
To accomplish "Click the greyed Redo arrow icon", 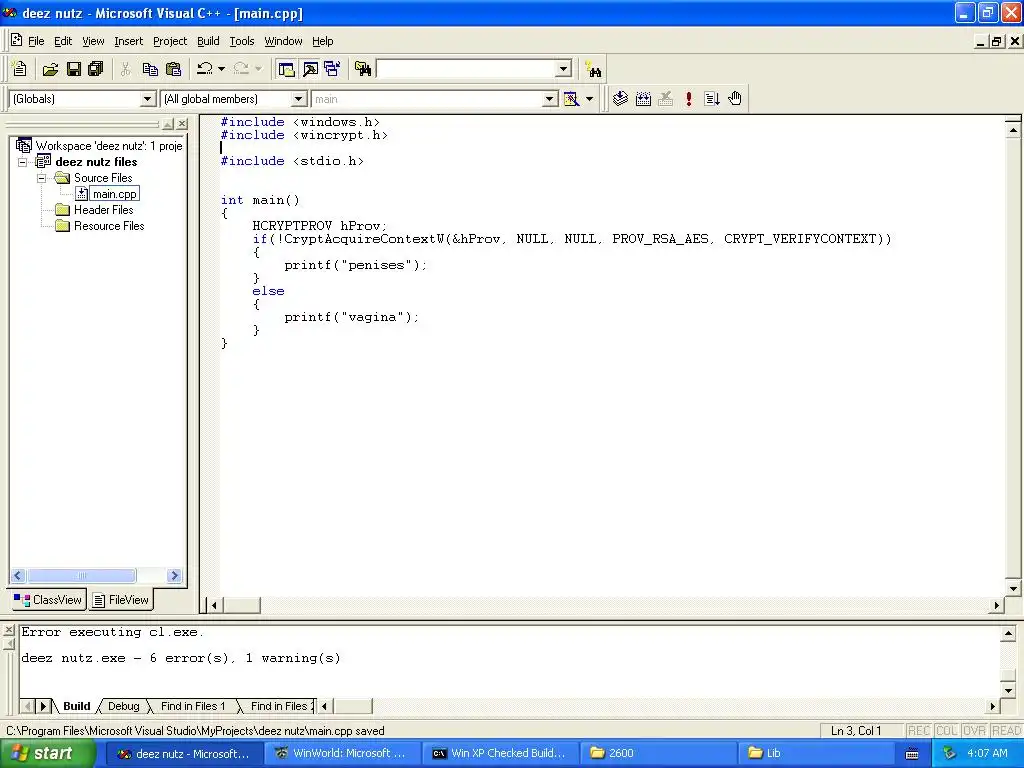I will [241, 69].
